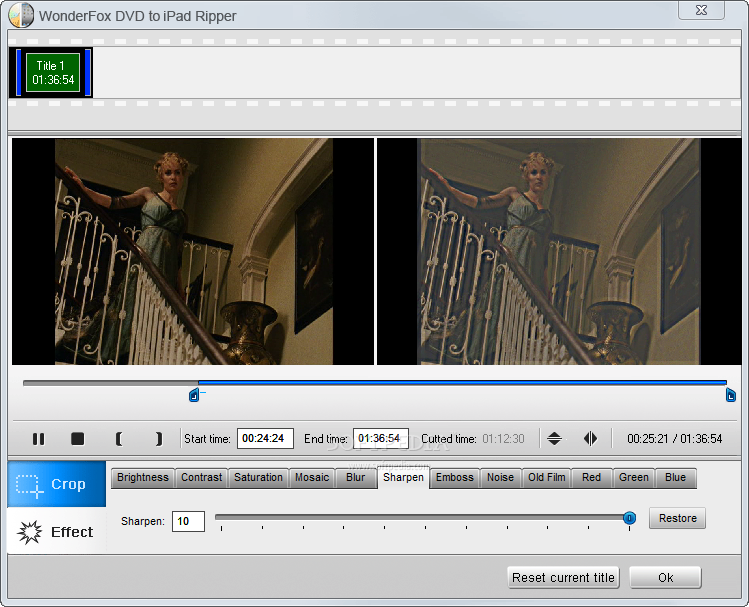Switch to the Blur tab
Screen dimensions: 749x607
pyautogui.click(x=355, y=478)
